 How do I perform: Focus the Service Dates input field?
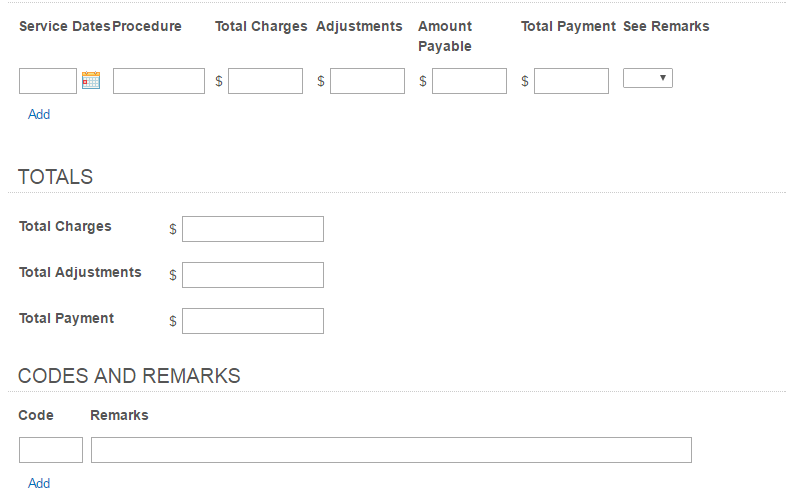point(48,81)
